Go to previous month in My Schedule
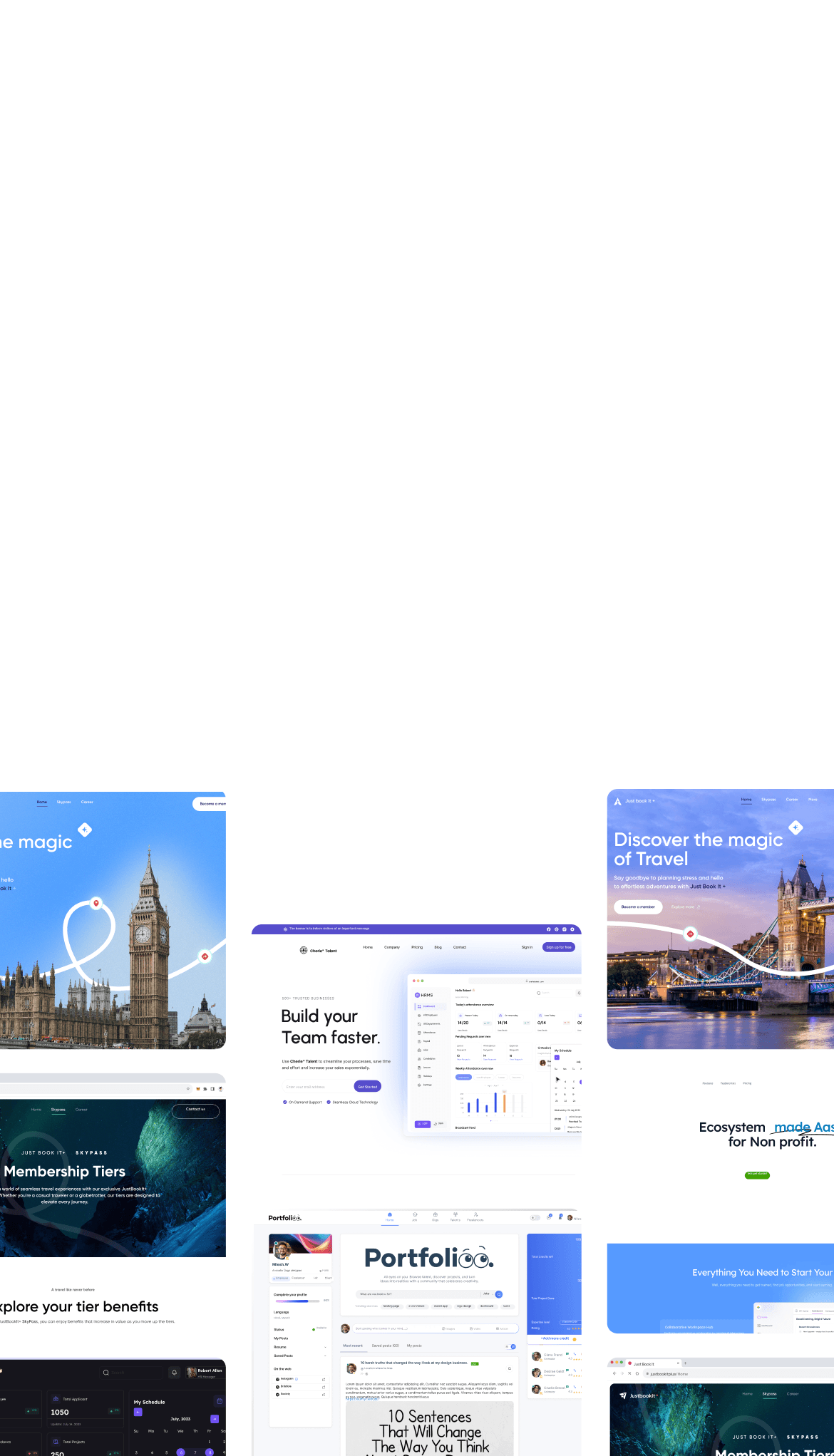Screen dimensions: 834x1456 (138, 1412)
